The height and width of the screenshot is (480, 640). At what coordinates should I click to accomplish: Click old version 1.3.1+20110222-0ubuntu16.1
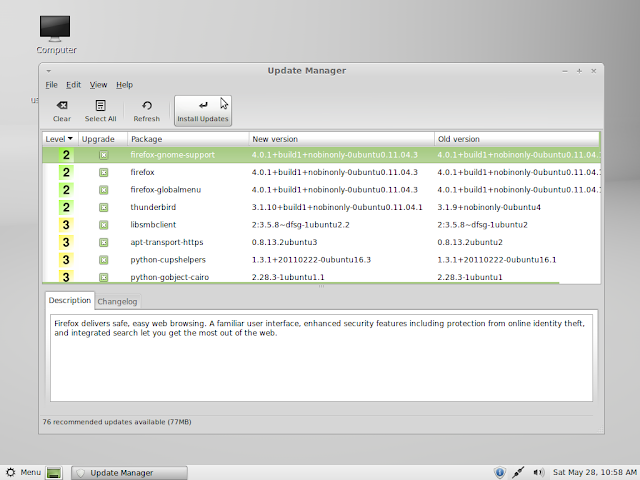pos(497,260)
